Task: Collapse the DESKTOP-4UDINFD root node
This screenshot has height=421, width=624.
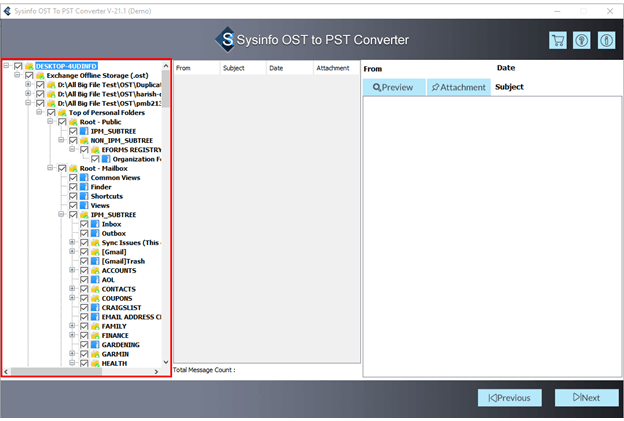Action: click(6, 65)
